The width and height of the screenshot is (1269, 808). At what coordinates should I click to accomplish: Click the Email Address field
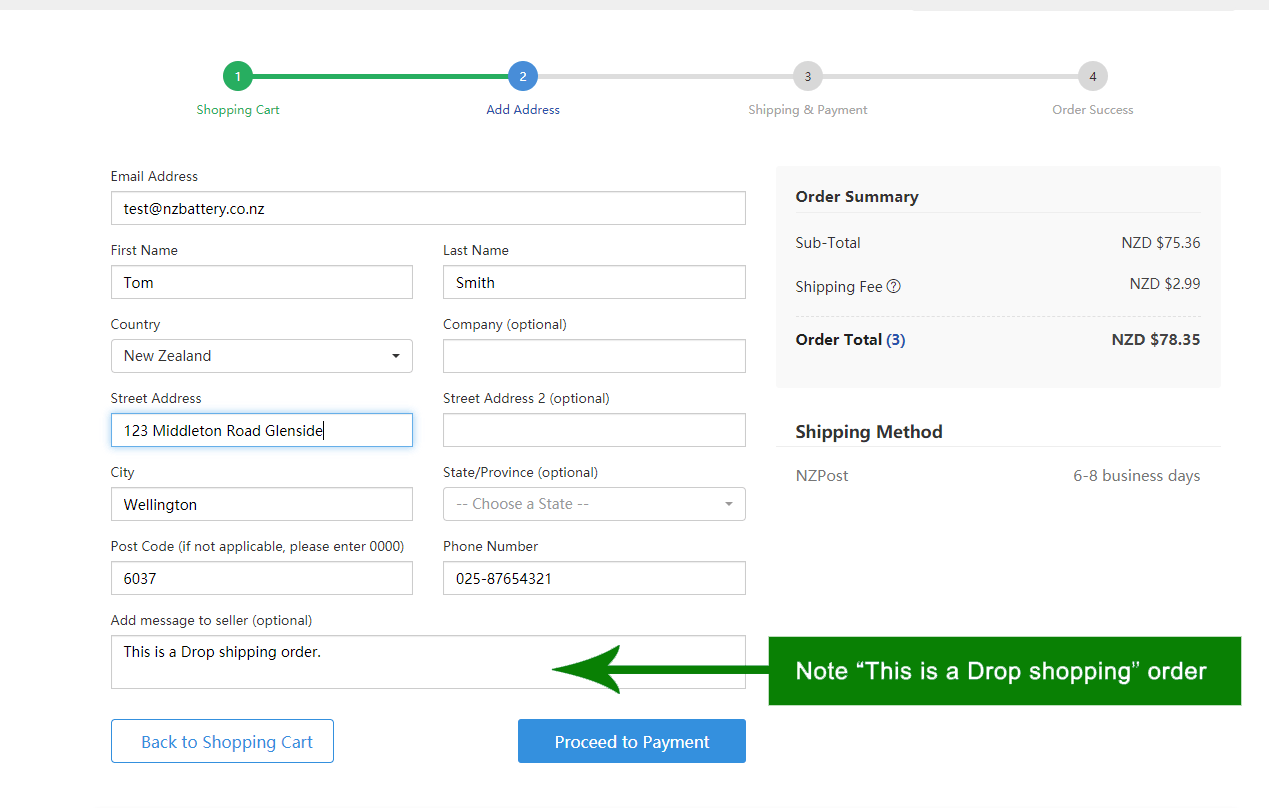pos(428,208)
